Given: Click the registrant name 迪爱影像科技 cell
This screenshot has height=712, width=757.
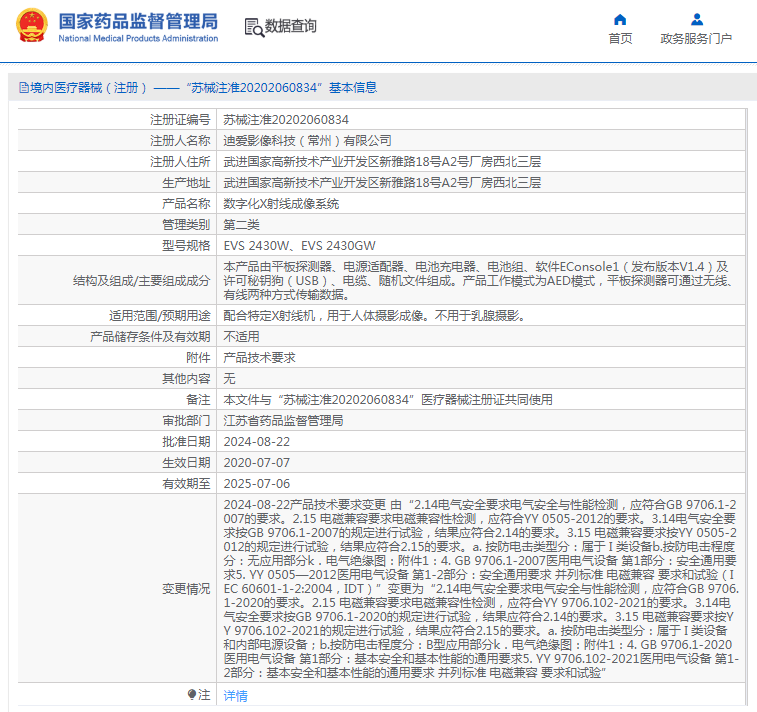Looking at the screenshot, I should tap(481, 140).
